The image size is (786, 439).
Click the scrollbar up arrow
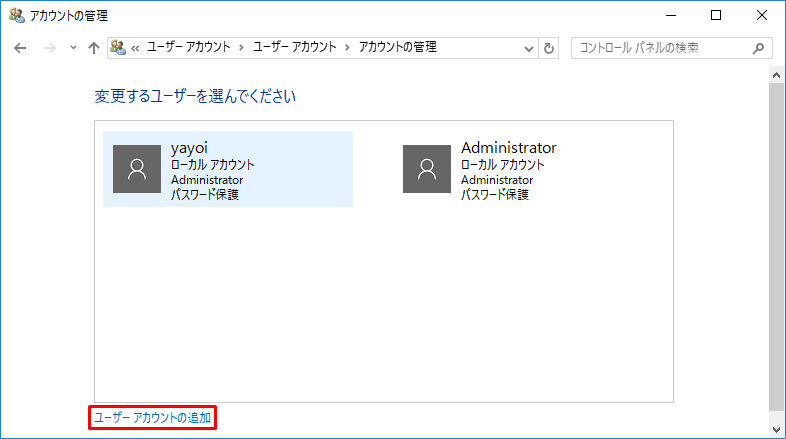(x=776, y=76)
